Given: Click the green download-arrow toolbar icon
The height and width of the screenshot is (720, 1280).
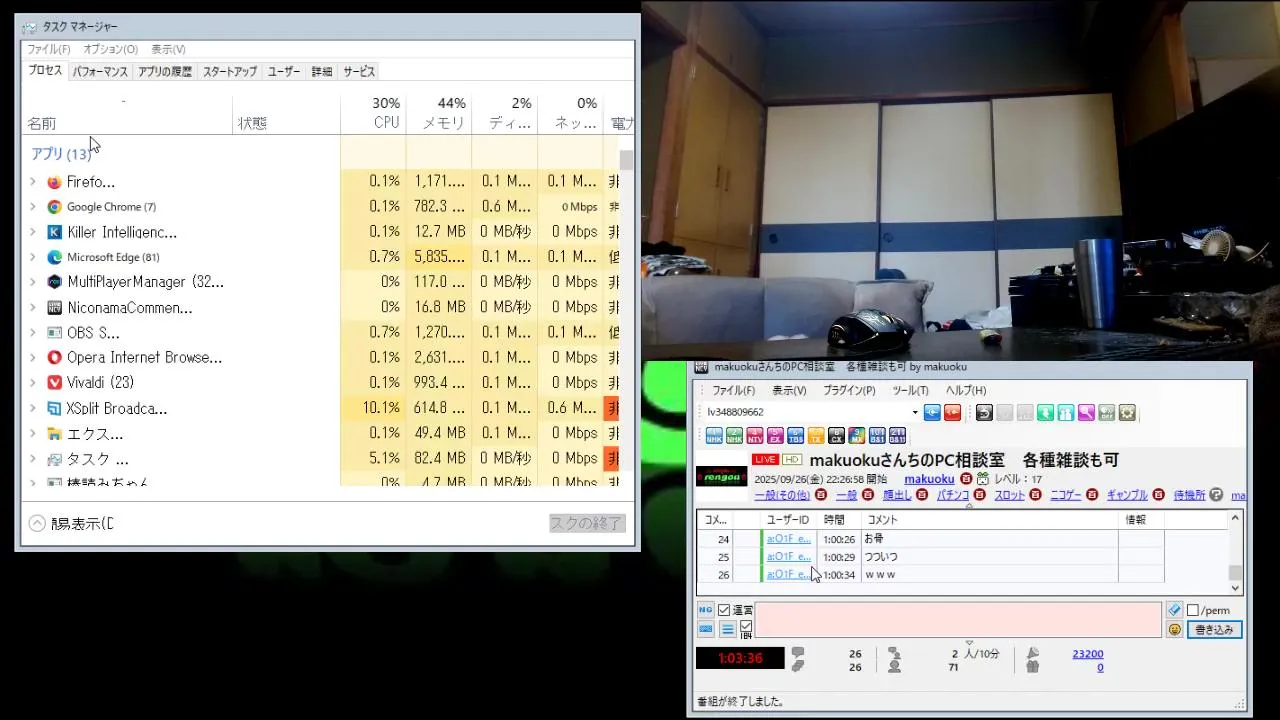Looking at the screenshot, I should point(1045,412).
